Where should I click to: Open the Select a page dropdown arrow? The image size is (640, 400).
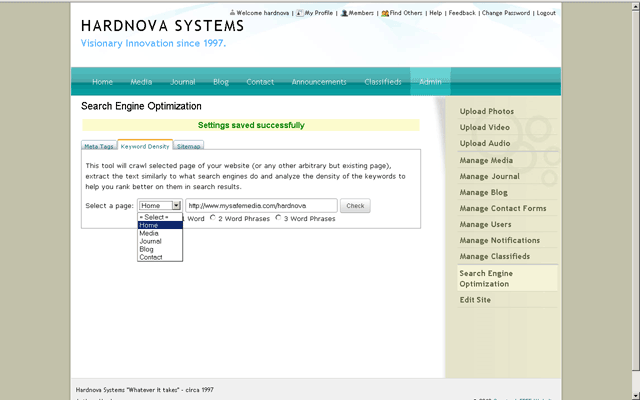click(x=176, y=205)
